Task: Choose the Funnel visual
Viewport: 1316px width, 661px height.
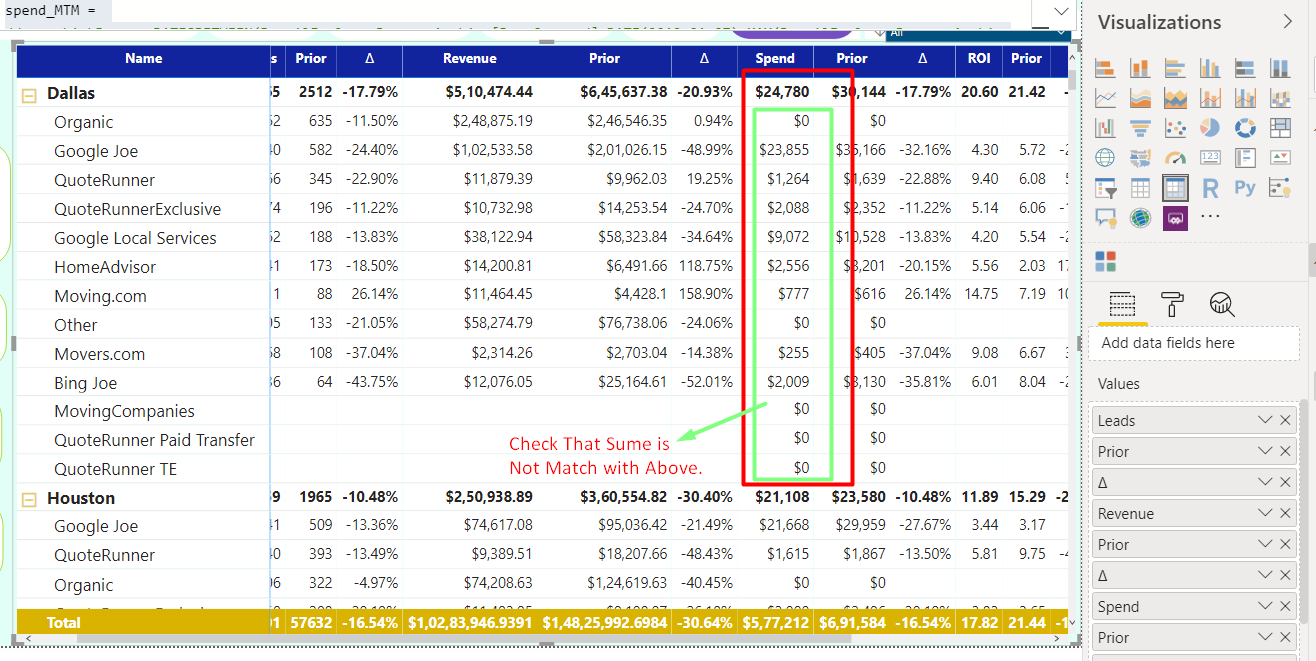Action: pos(1140,128)
